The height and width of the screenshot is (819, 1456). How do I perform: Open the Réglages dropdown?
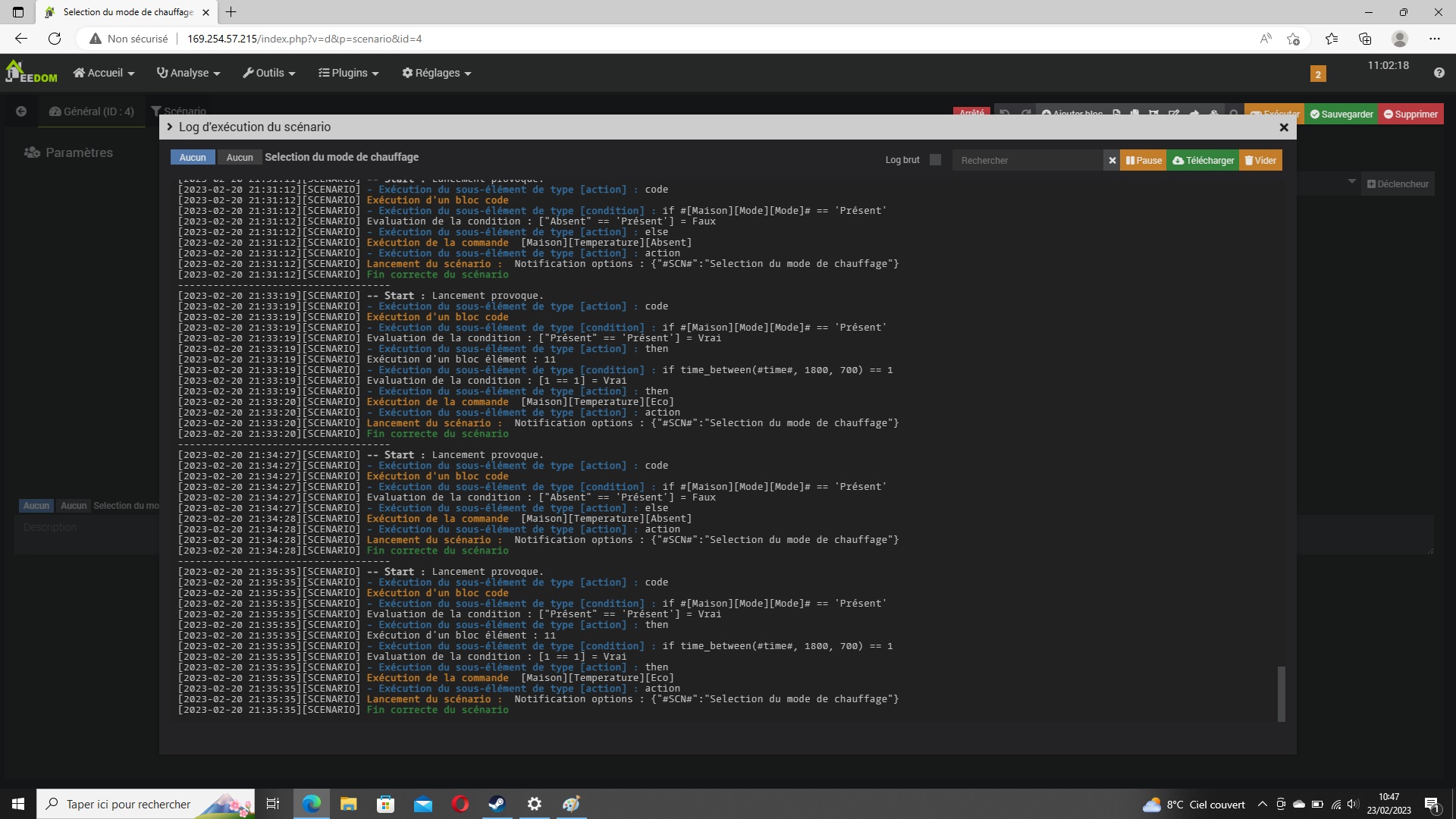click(437, 73)
